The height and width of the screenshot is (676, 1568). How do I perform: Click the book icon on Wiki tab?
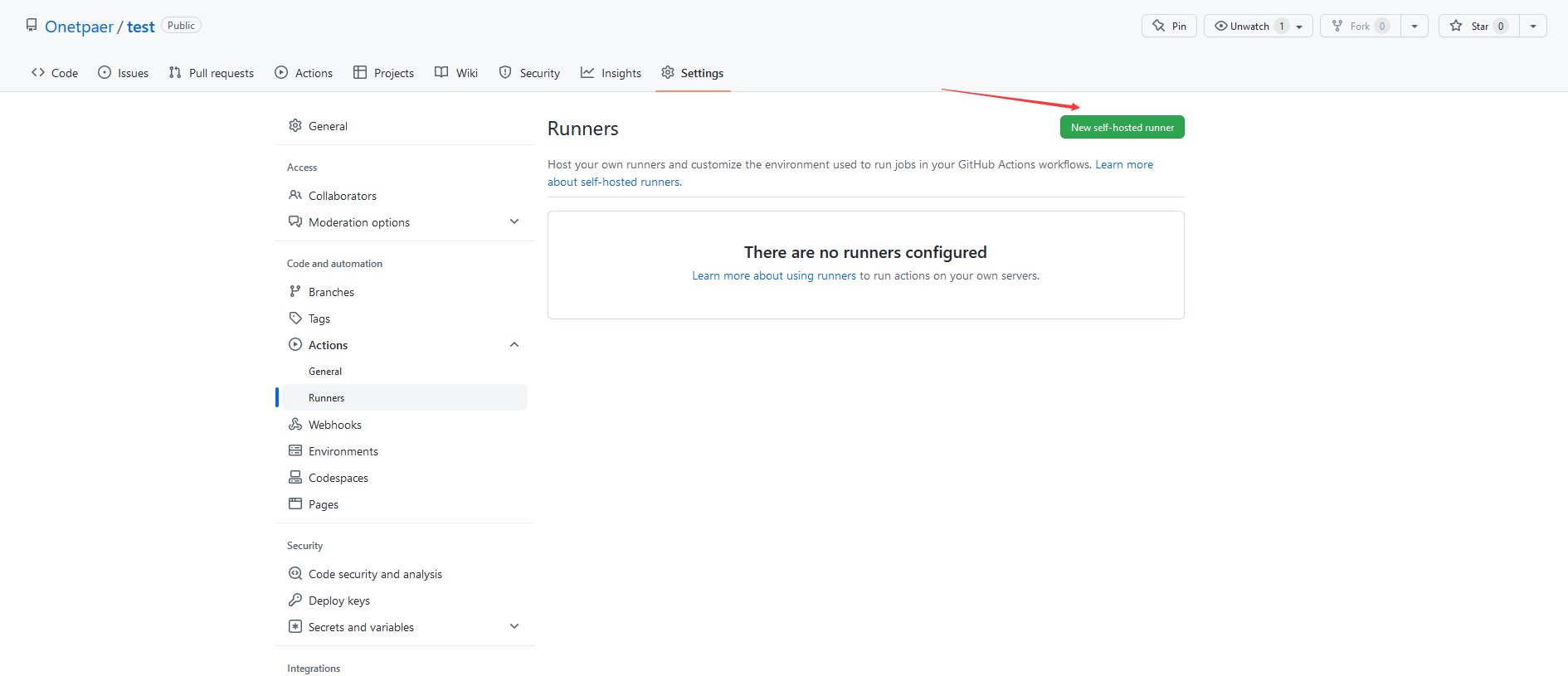coord(441,72)
